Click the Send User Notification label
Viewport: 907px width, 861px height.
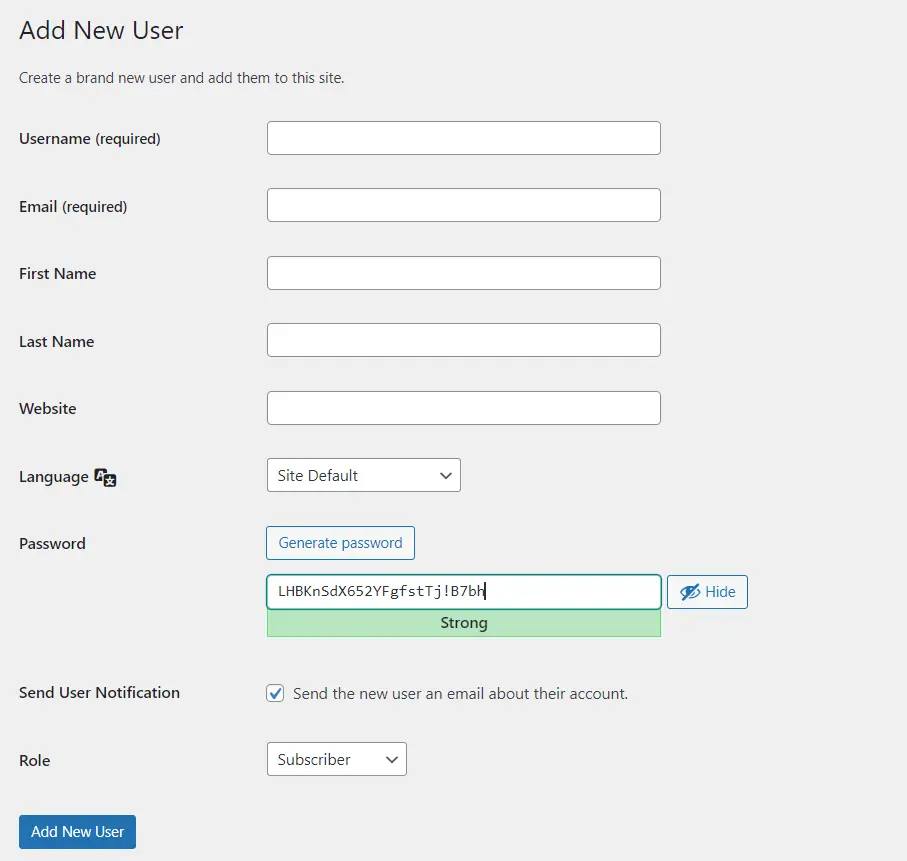tap(99, 693)
